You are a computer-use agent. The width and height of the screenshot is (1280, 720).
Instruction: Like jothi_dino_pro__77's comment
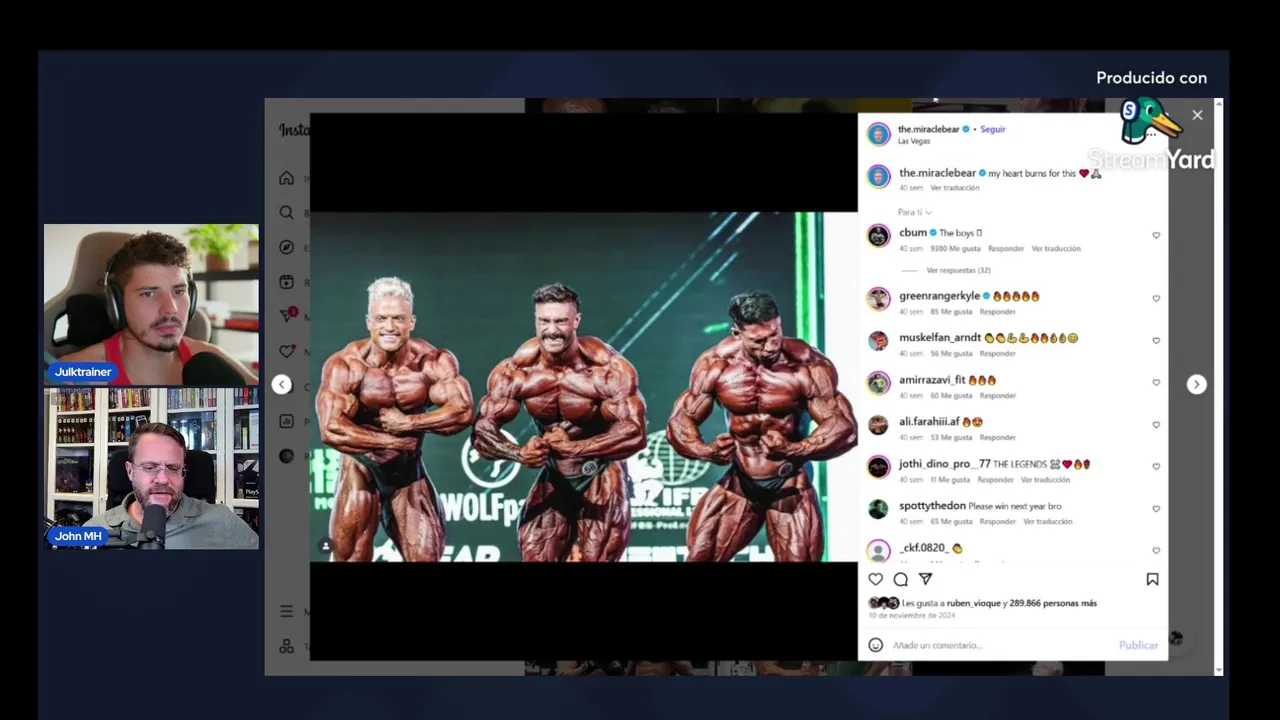click(1156, 467)
